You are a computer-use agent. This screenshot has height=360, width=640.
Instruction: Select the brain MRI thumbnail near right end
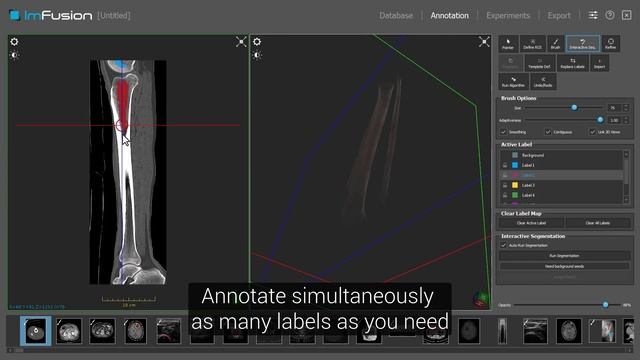point(569,331)
